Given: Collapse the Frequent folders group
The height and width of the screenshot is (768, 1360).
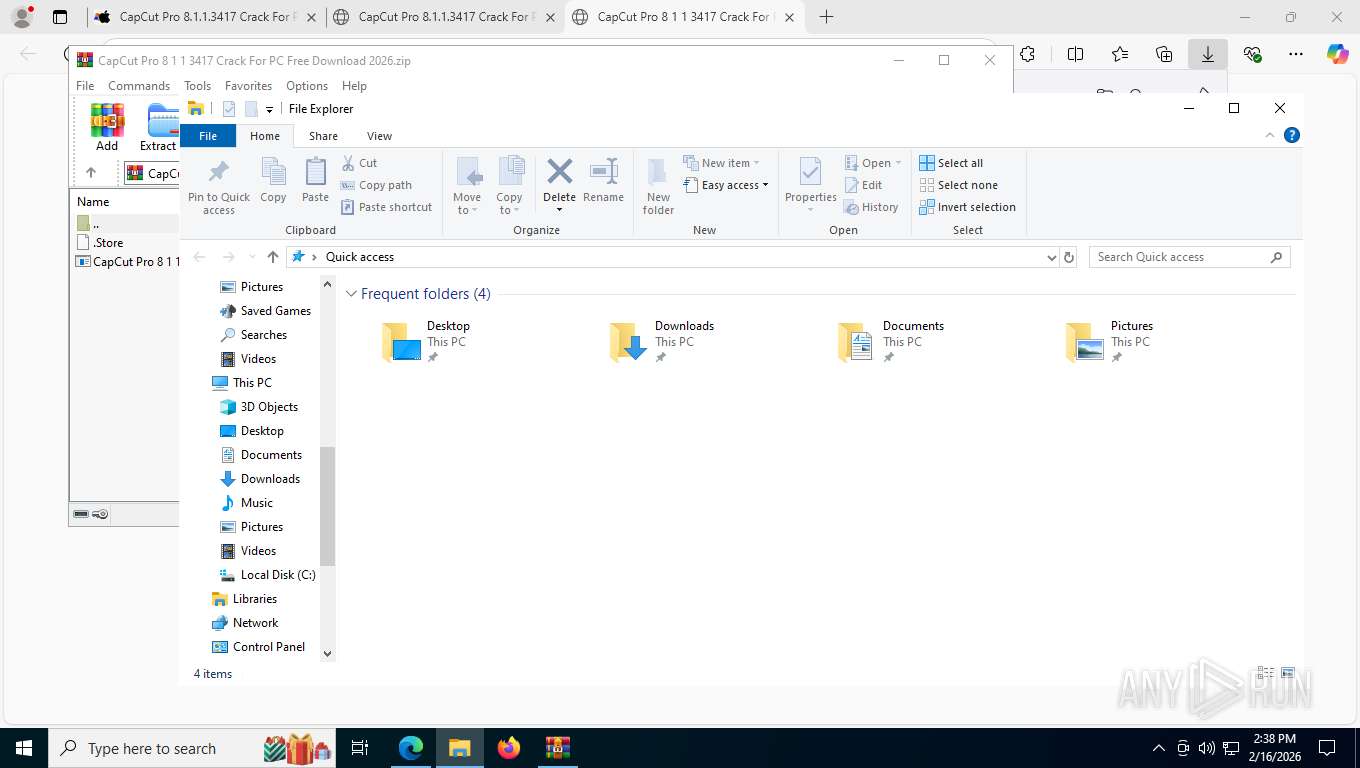Looking at the screenshot, I should click(351, 294).
